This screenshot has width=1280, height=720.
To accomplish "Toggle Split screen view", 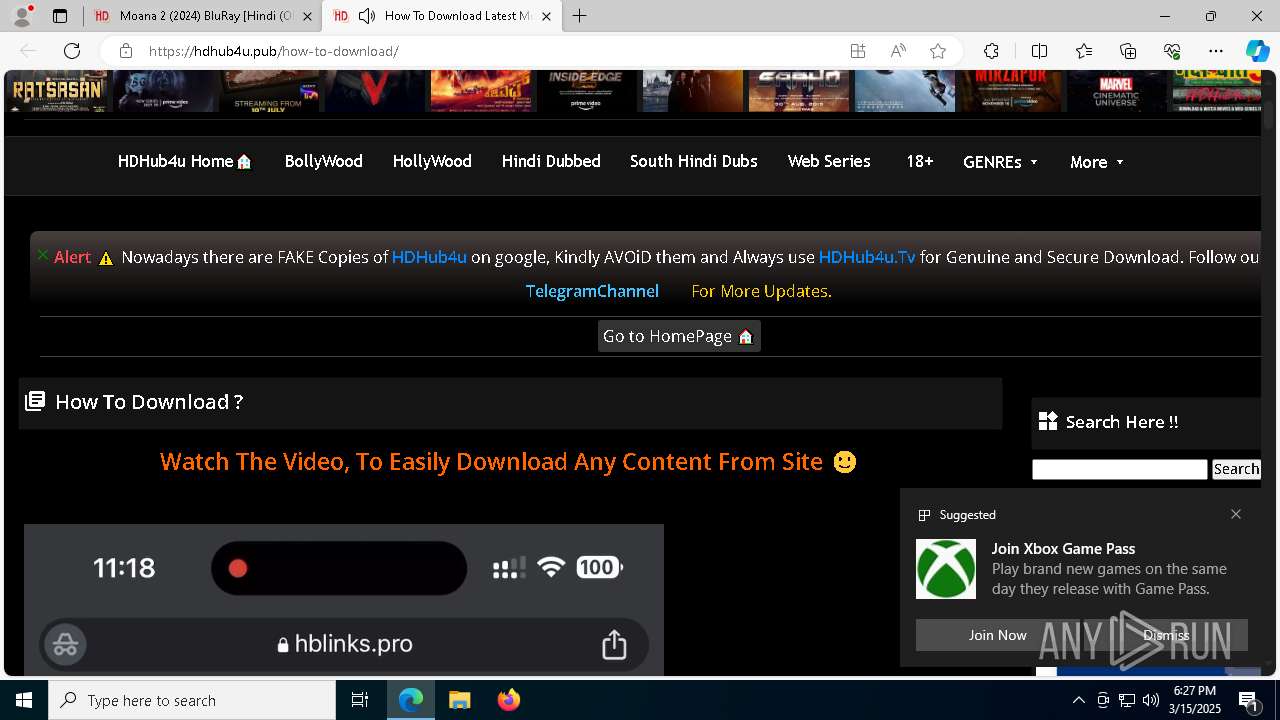I will 1039,51.
